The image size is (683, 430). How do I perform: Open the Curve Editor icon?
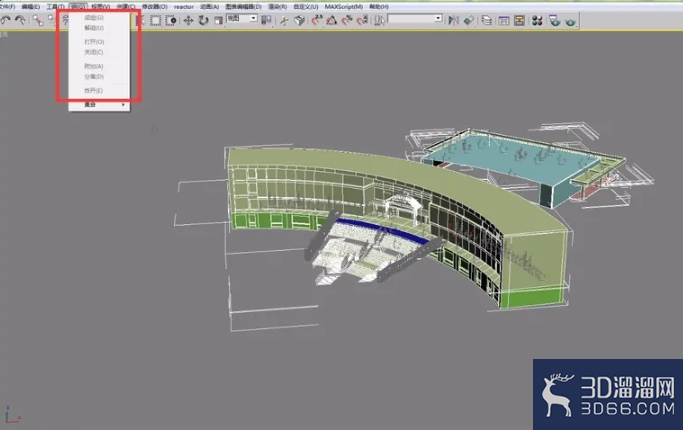[504, 20]
